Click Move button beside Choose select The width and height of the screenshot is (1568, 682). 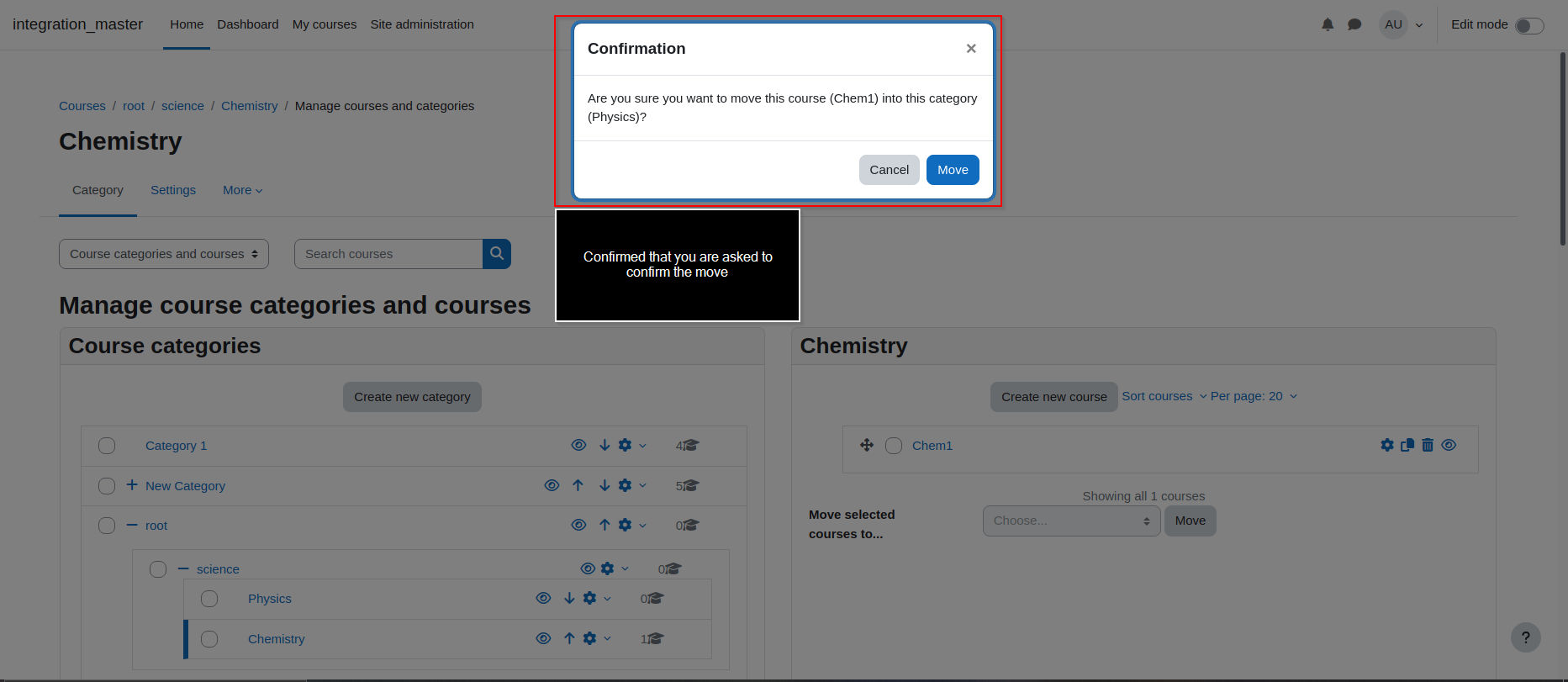coord(1191,521)
